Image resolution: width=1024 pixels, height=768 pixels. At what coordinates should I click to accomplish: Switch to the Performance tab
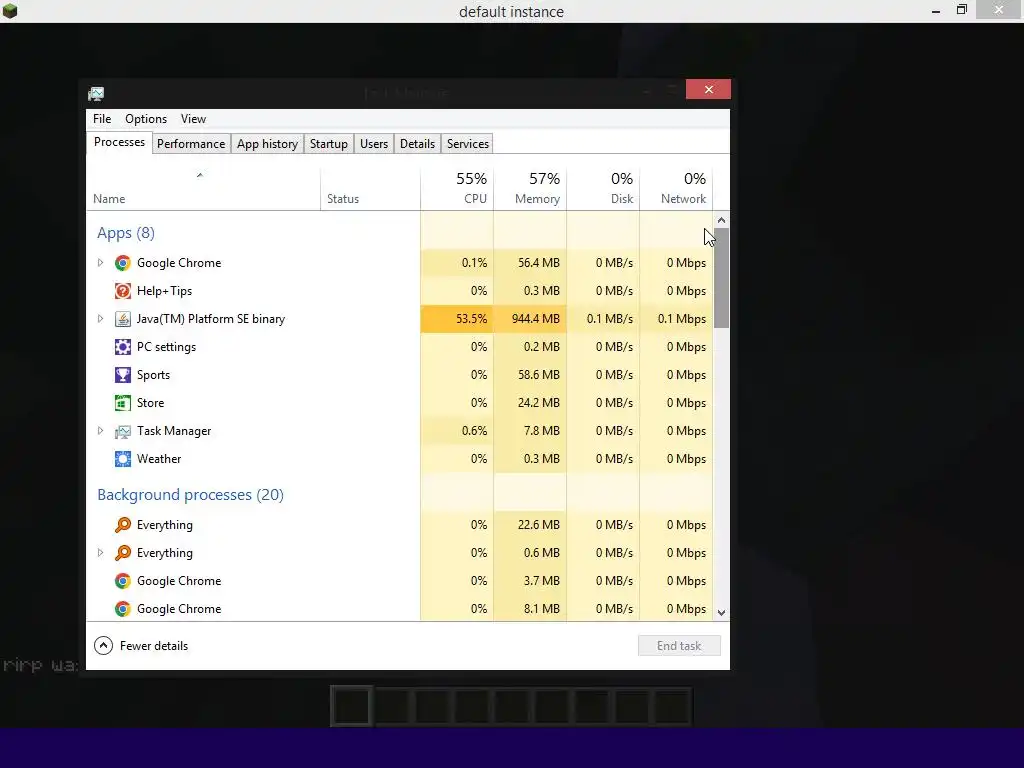(x=191, y=144)
